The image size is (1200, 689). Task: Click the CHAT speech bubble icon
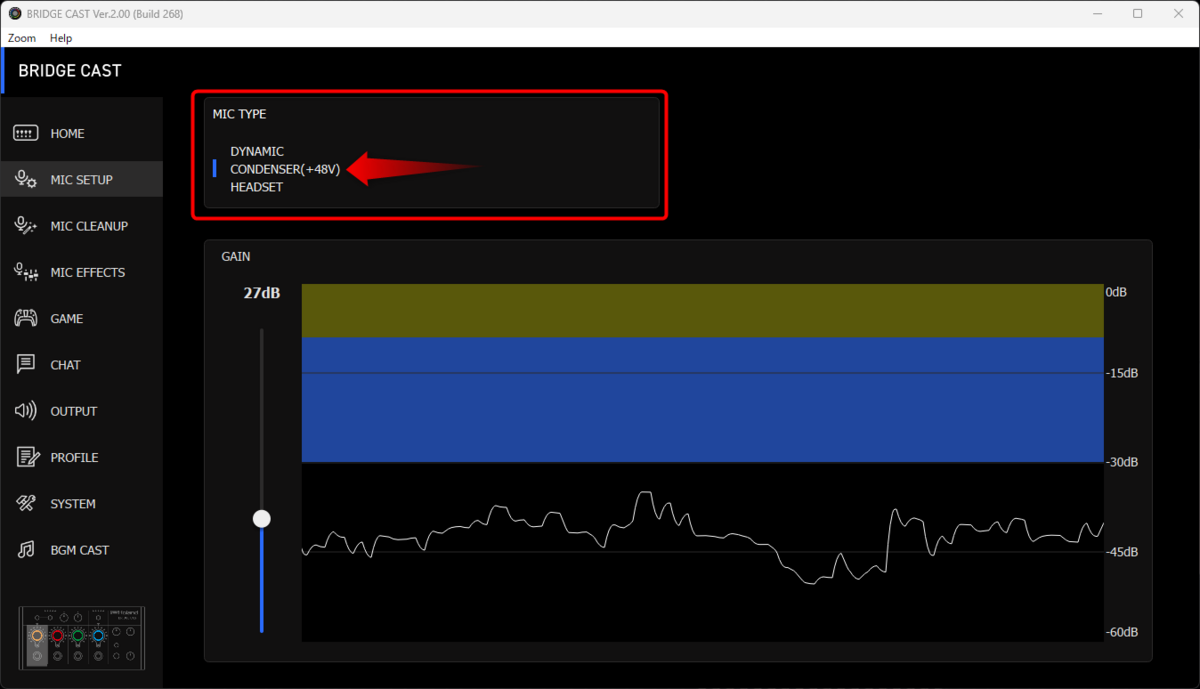(26, 364)
